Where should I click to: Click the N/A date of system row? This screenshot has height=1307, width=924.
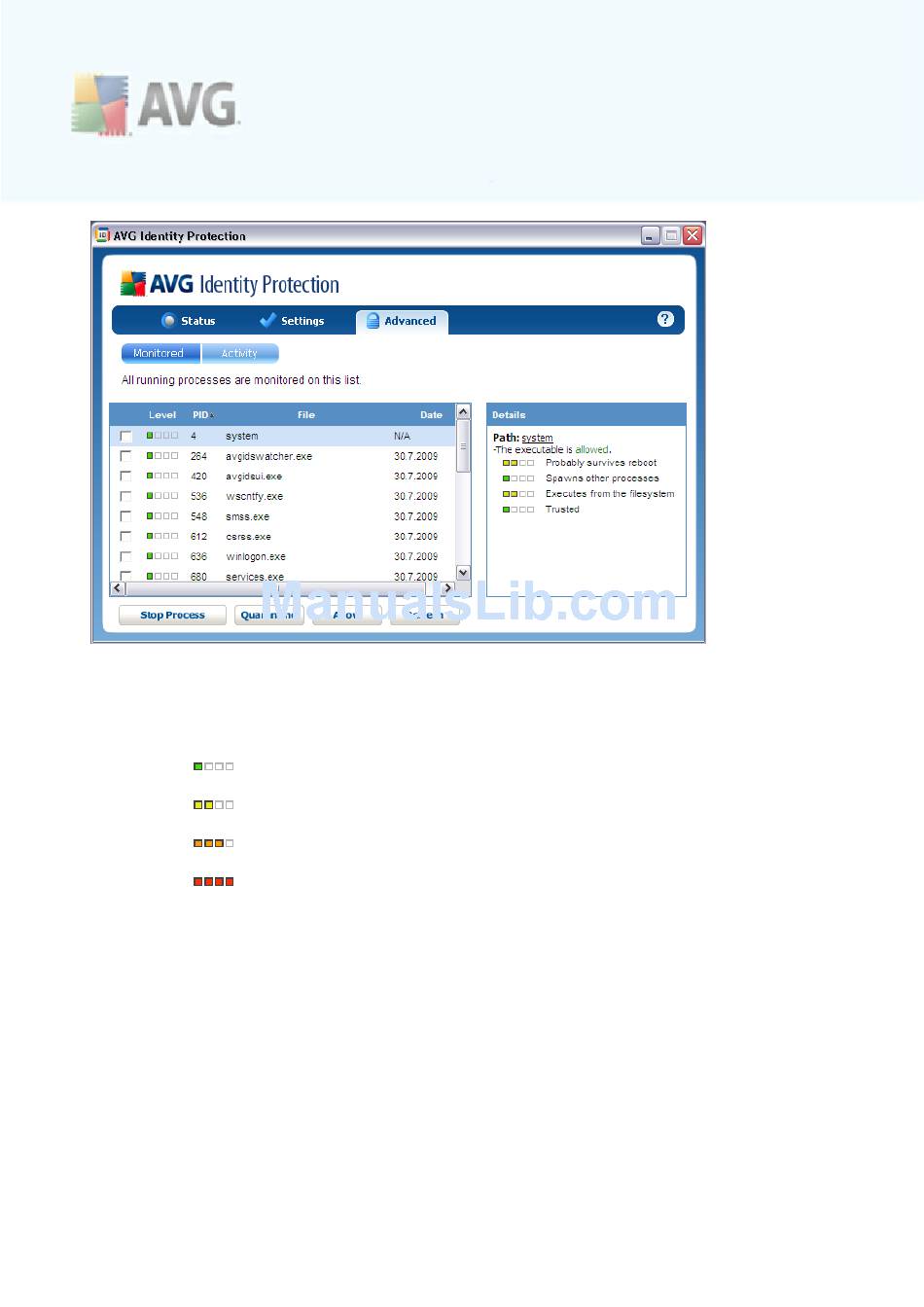pyautogui.click(x=402, y=437)
